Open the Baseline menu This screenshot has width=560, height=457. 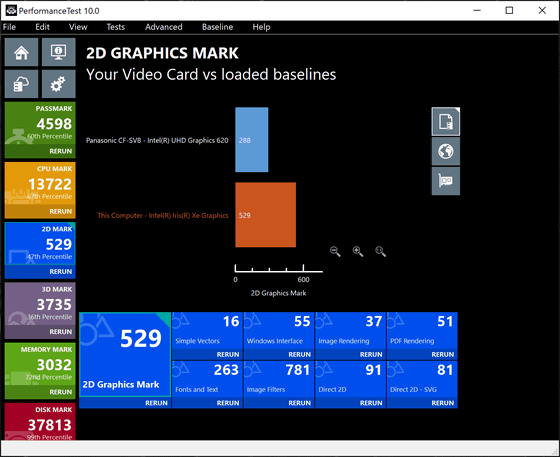pos(217,27)
